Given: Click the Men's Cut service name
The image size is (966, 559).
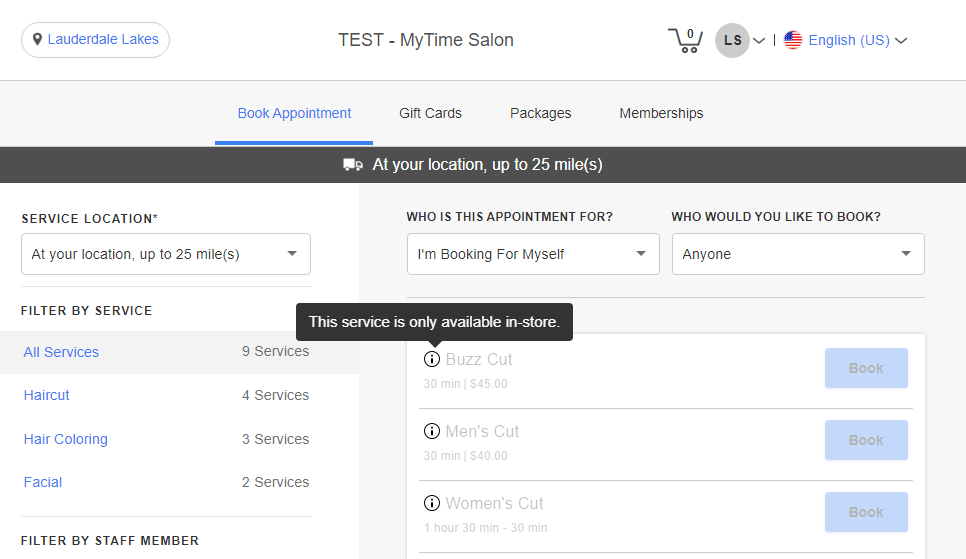Looking at the screenshot, I should point(482,431).
